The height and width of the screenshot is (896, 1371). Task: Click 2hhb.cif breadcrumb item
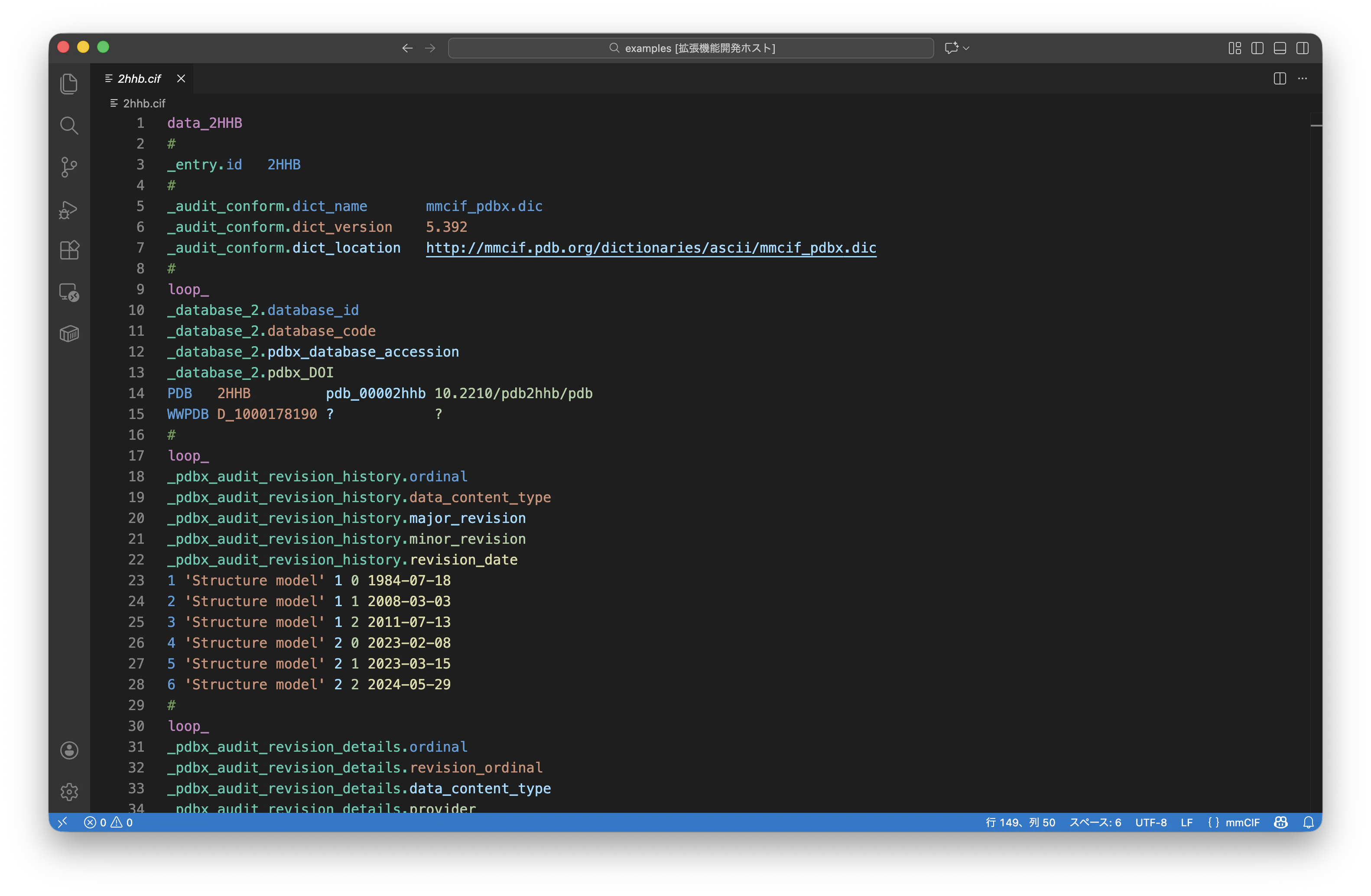[x=143, y=104]
